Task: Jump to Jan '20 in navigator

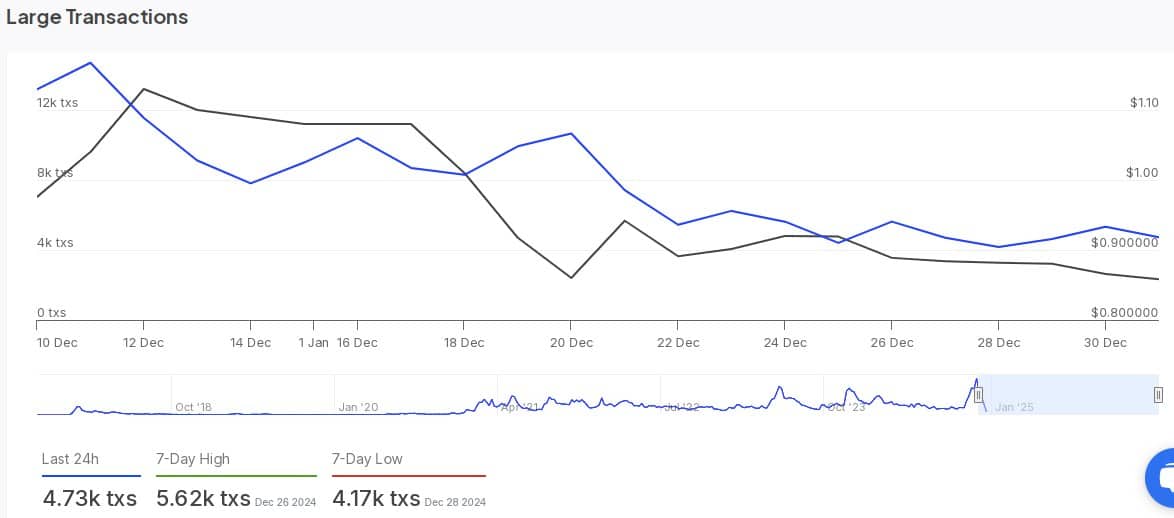Action: tap(357, 407)
